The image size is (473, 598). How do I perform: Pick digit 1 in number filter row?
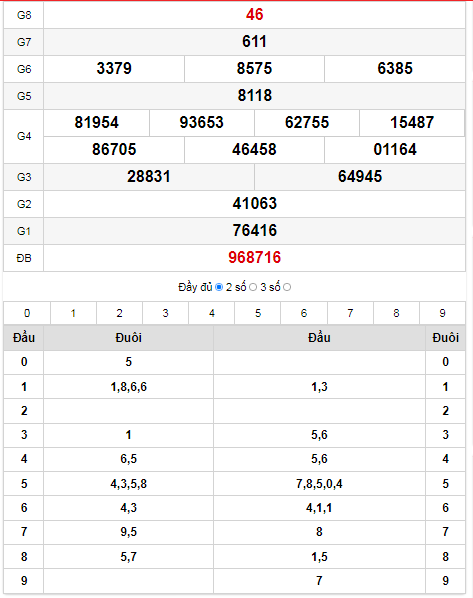(x=73, y=313)
